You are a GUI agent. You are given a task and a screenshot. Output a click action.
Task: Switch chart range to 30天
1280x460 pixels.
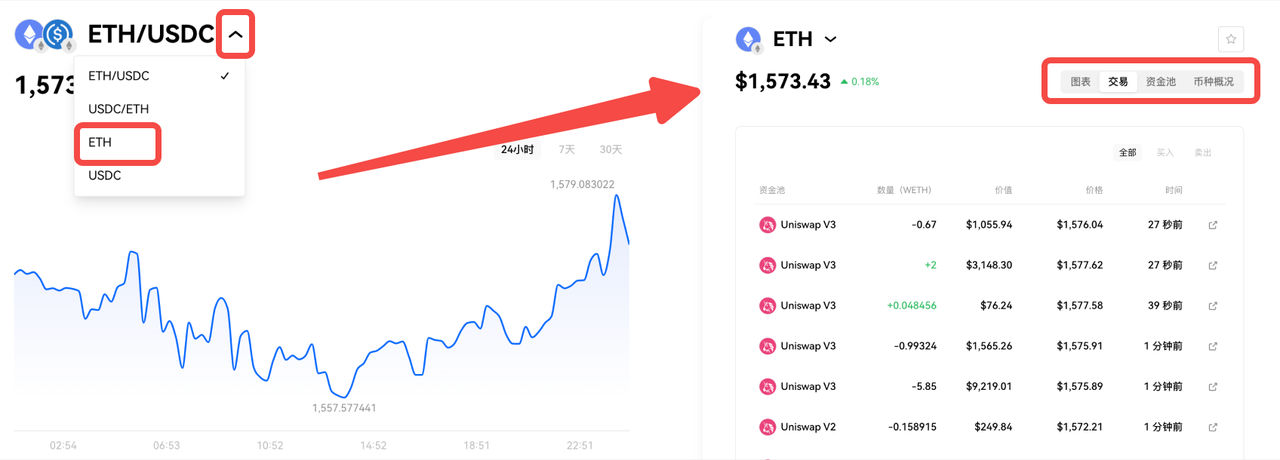pos(610,150)
